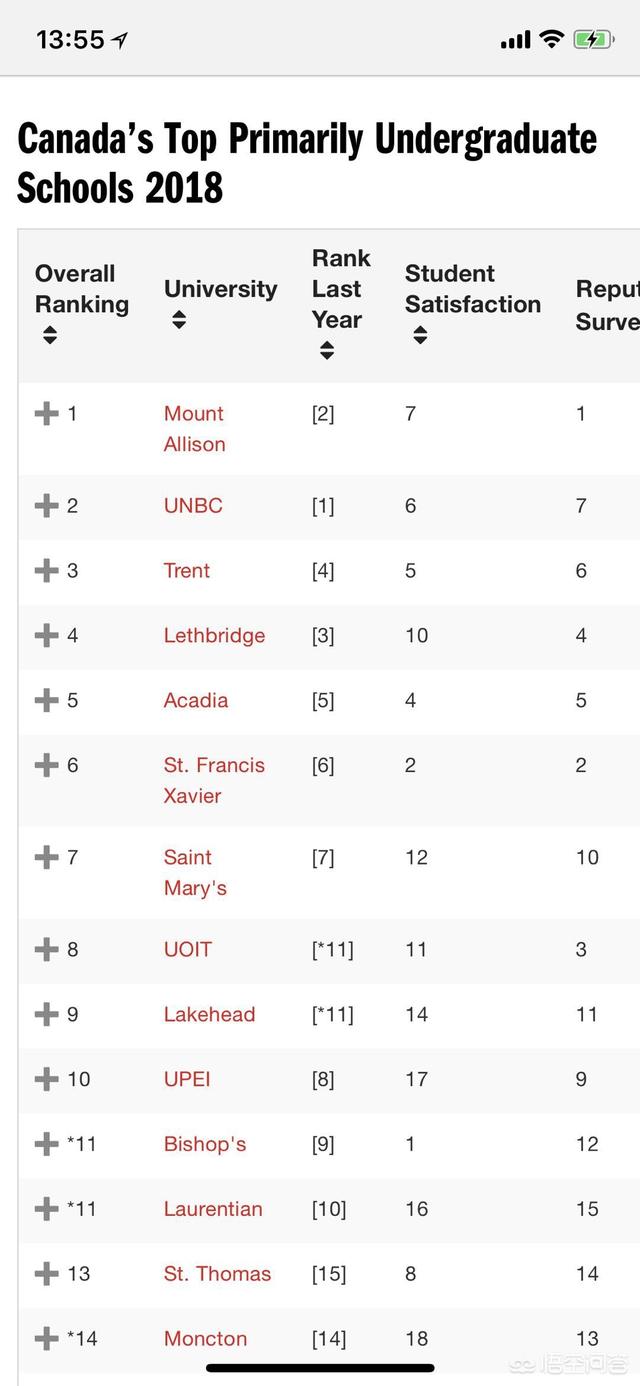The image size is (640, 1386).
Task: Expand the Lethbridge row plus icon
Action: pyautogui.click(x=46, y=636)
